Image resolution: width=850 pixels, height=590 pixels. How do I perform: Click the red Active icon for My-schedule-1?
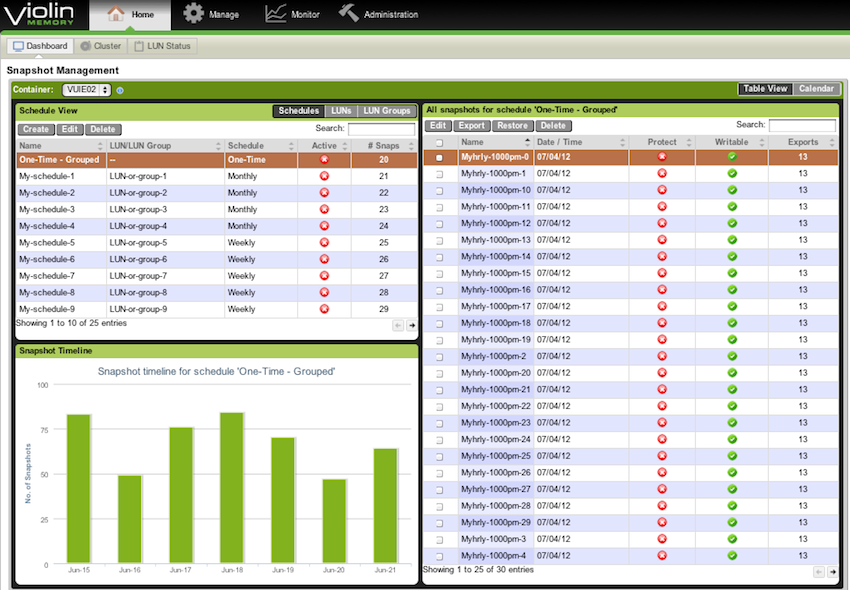(x=324, y=176)
